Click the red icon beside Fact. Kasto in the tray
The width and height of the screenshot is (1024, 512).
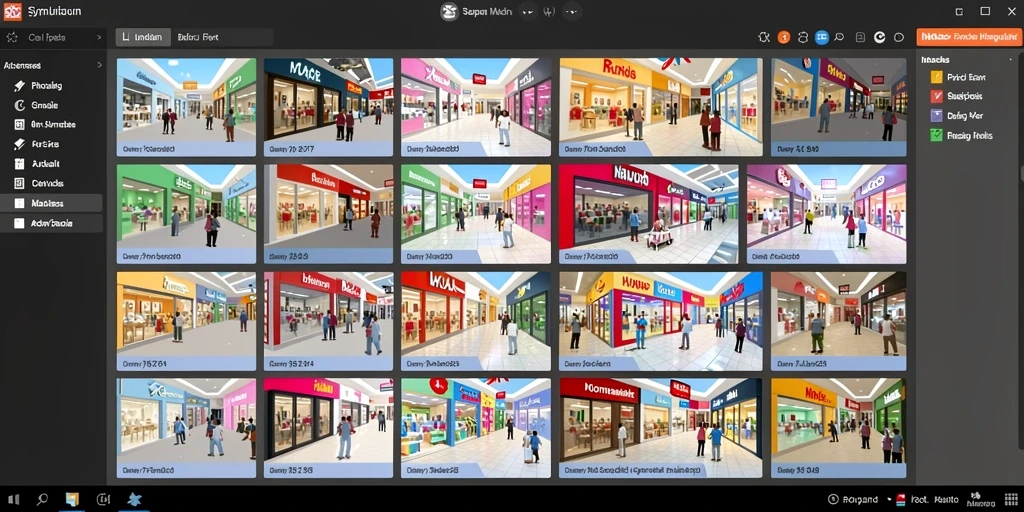[x=901, y=500]
